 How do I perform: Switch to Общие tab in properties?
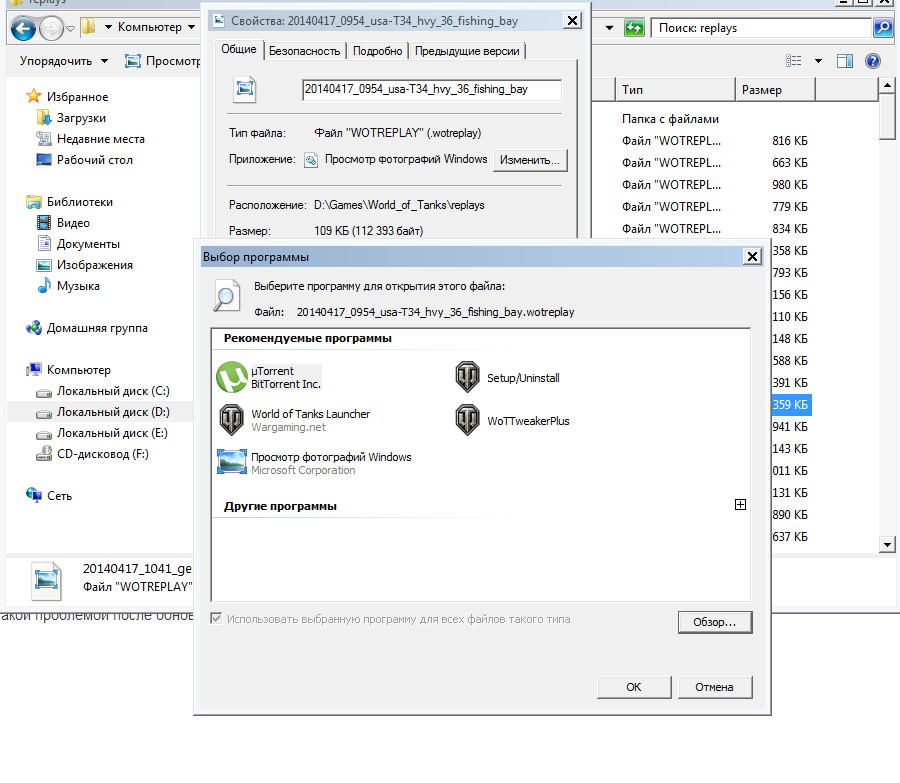(239, 49)
